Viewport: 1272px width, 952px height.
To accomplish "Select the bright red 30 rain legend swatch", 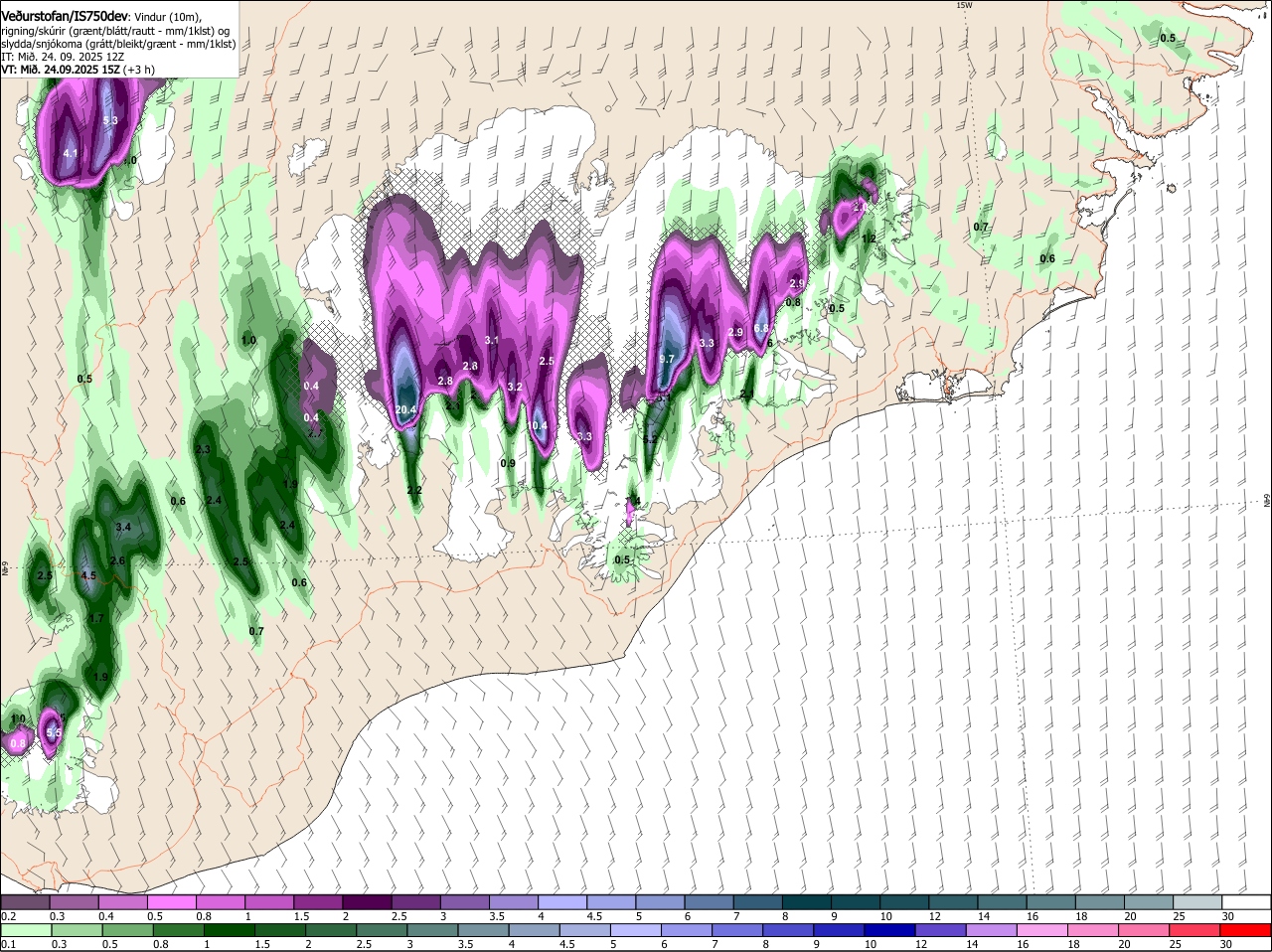I will pos(1246,930).
